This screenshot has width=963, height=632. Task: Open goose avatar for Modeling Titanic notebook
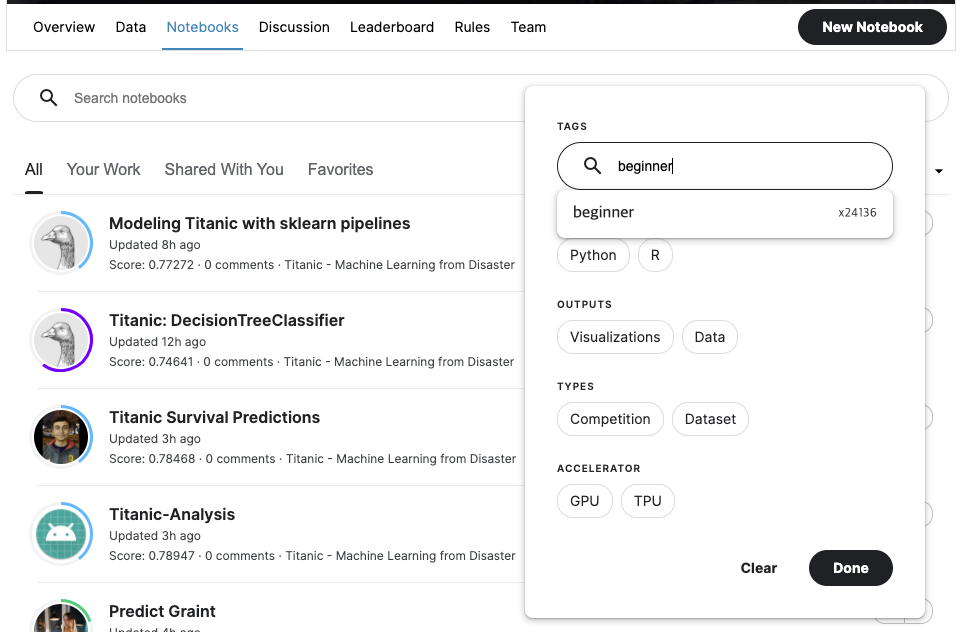pos(61,243)
